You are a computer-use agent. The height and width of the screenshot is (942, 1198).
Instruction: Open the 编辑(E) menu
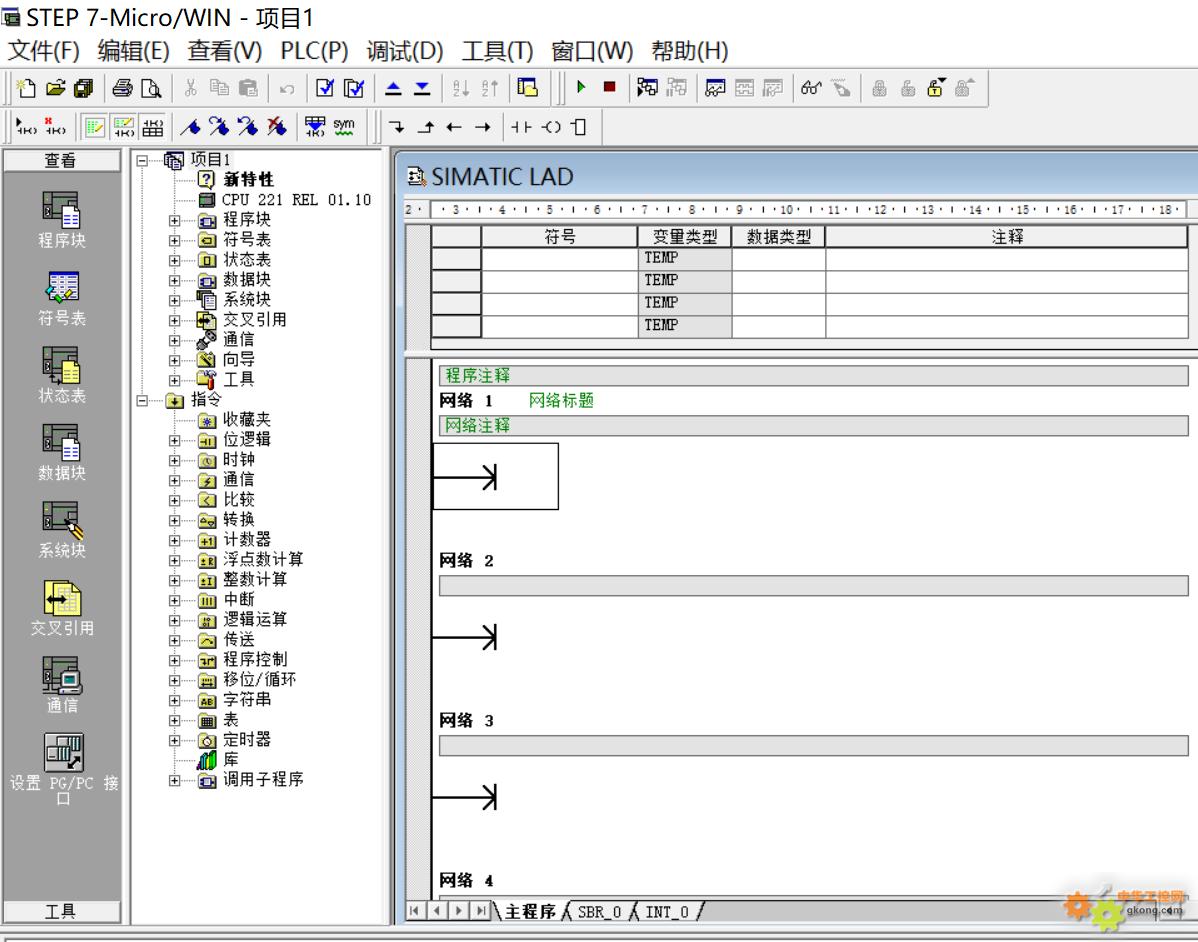pyautogui.click(x=134, y=51)
